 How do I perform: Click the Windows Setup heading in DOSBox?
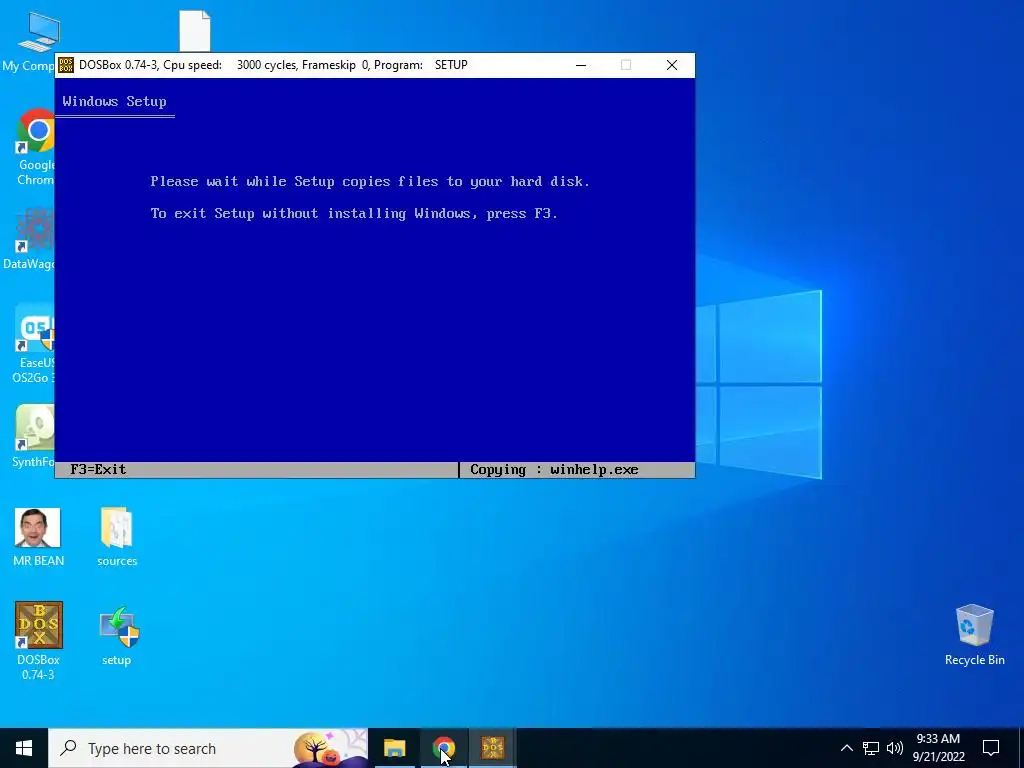pyautogui.click(x=114, y=101)
